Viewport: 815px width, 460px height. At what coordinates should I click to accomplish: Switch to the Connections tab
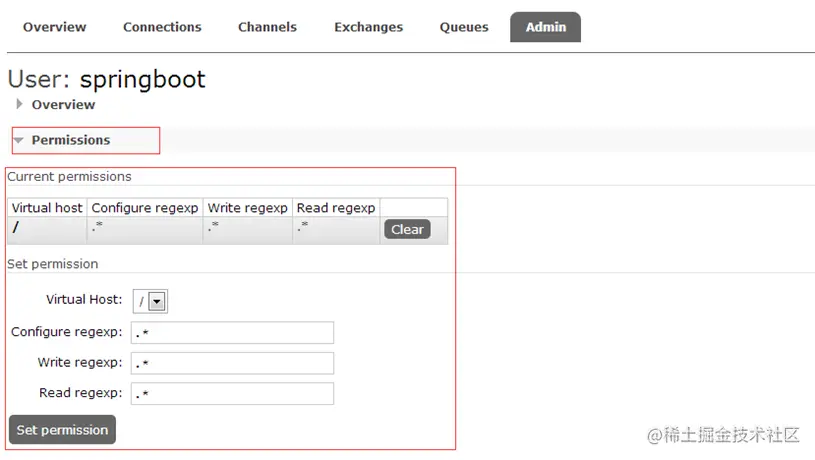point(162,27)
